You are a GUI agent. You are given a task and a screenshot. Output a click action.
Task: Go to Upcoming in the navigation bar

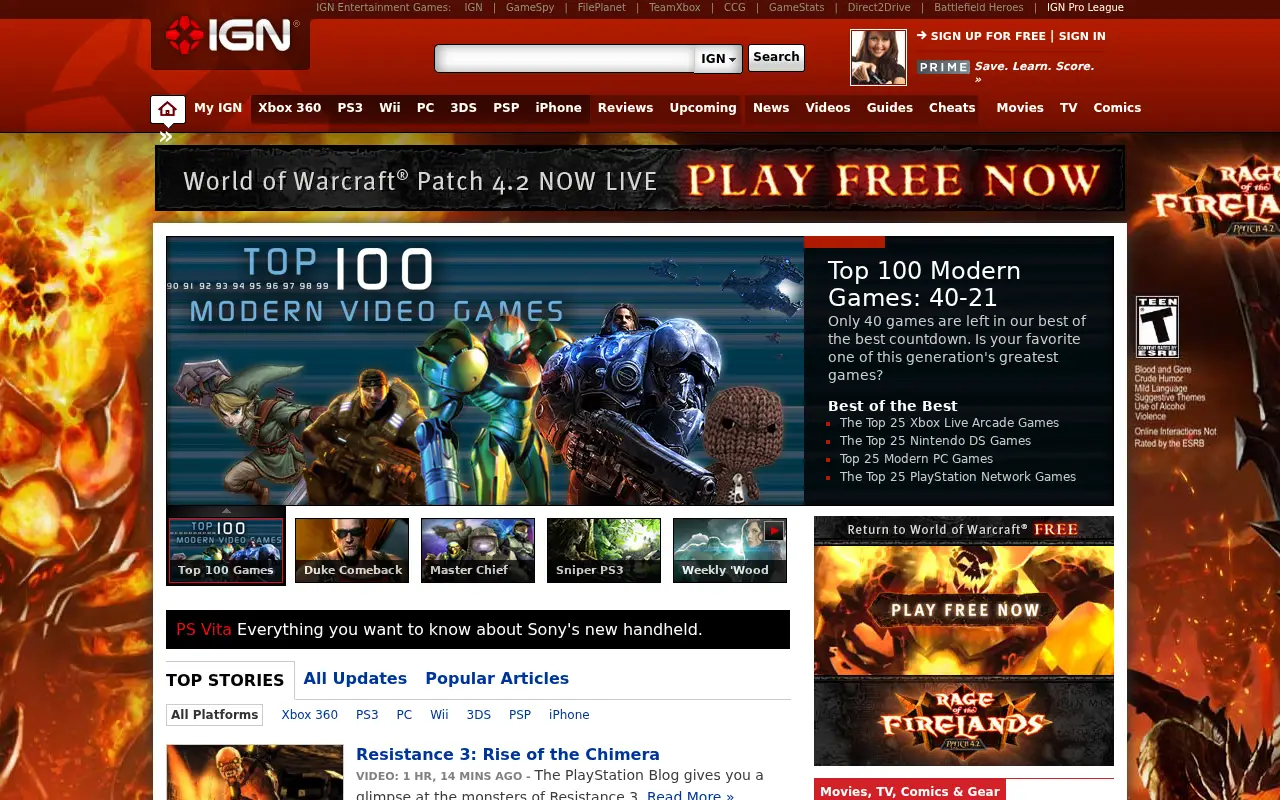tap(703, 108)
